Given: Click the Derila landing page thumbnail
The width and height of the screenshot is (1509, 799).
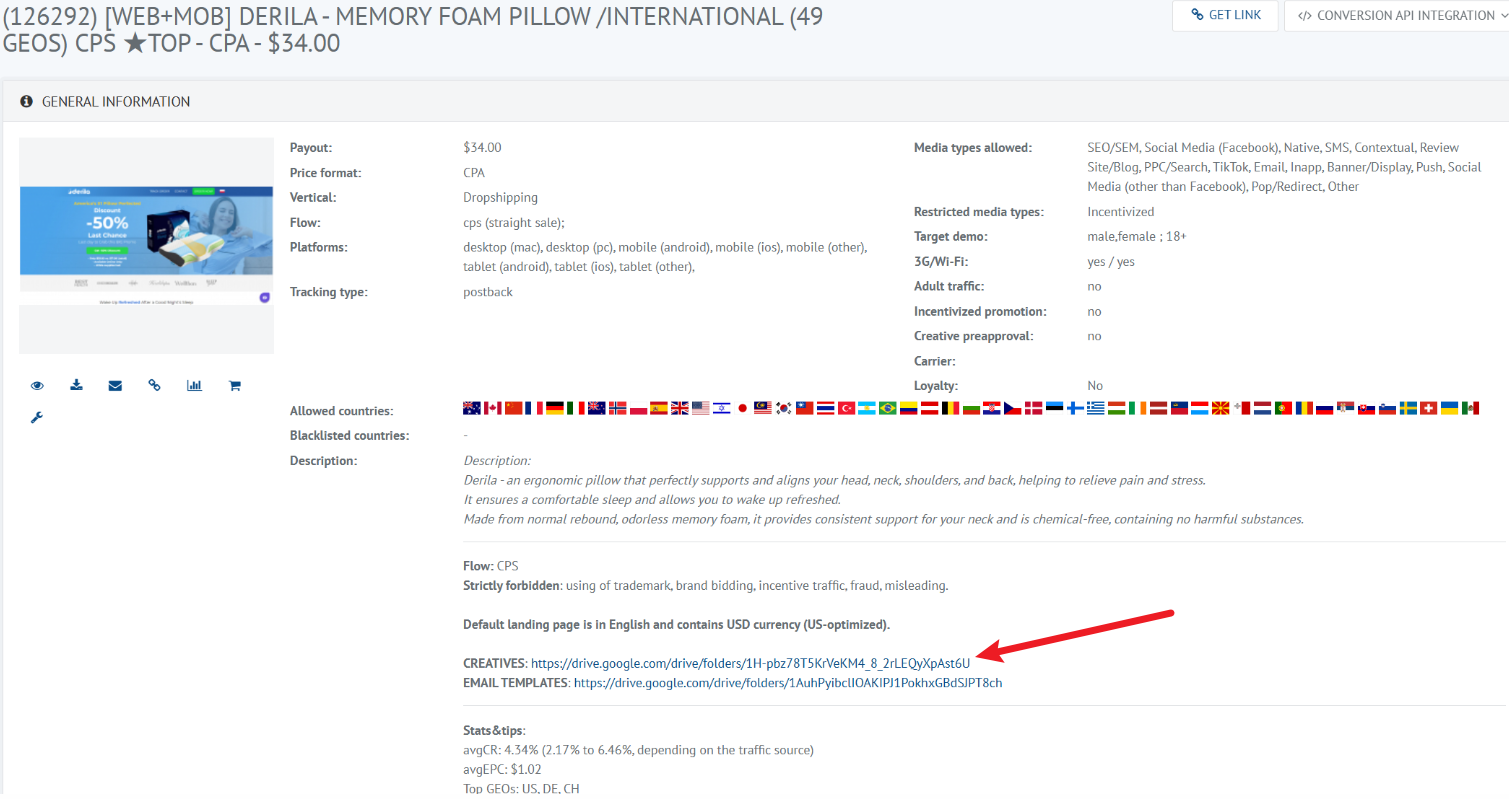Looking at the screenshot, I should (146, 245).
